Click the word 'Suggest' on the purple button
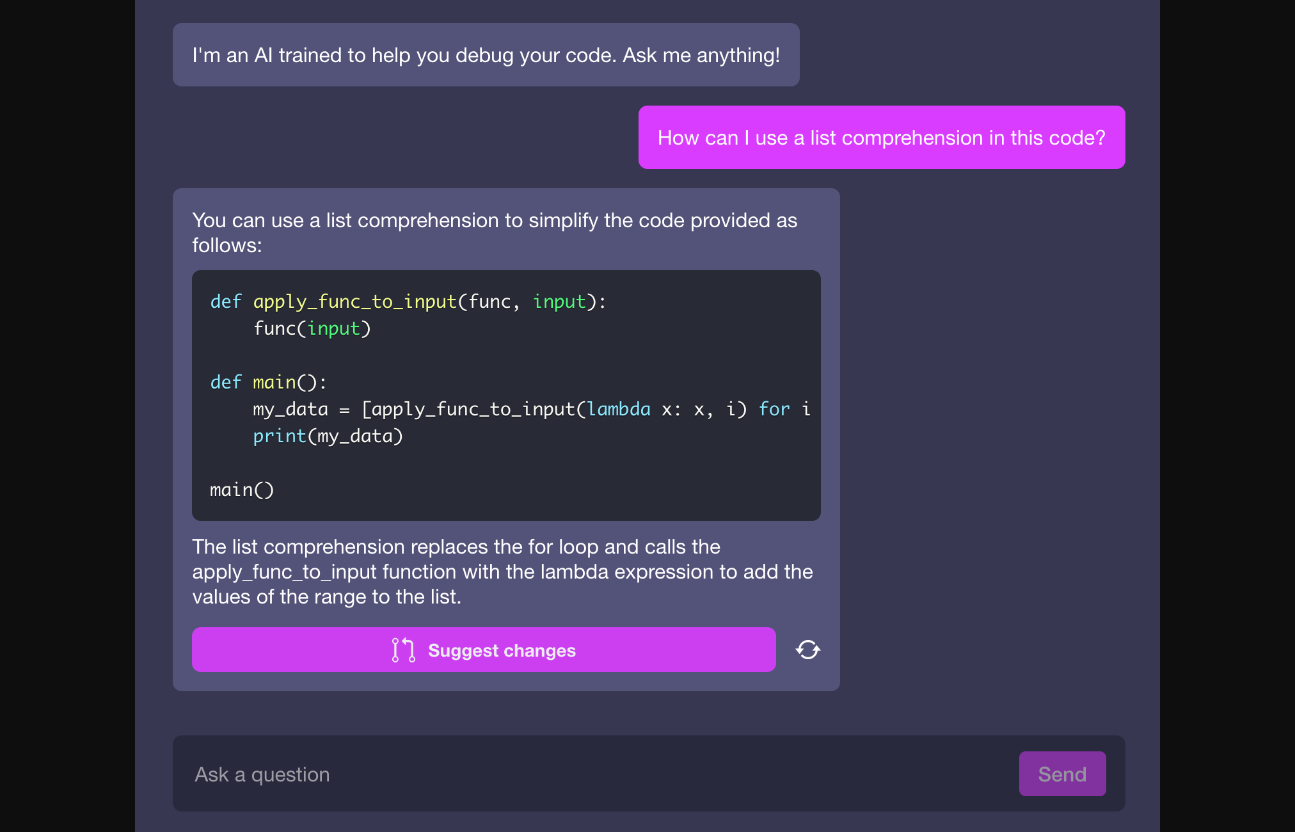This screenshot has width=1295, height=832. (463, 650)
